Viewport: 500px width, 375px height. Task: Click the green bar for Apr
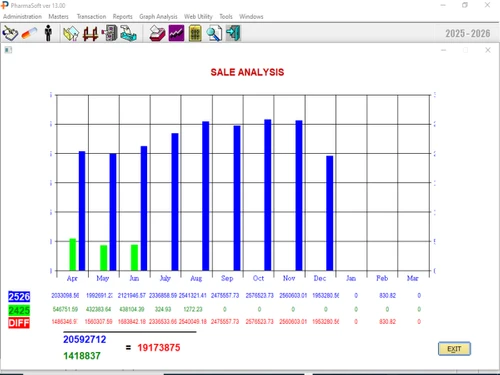73,254
